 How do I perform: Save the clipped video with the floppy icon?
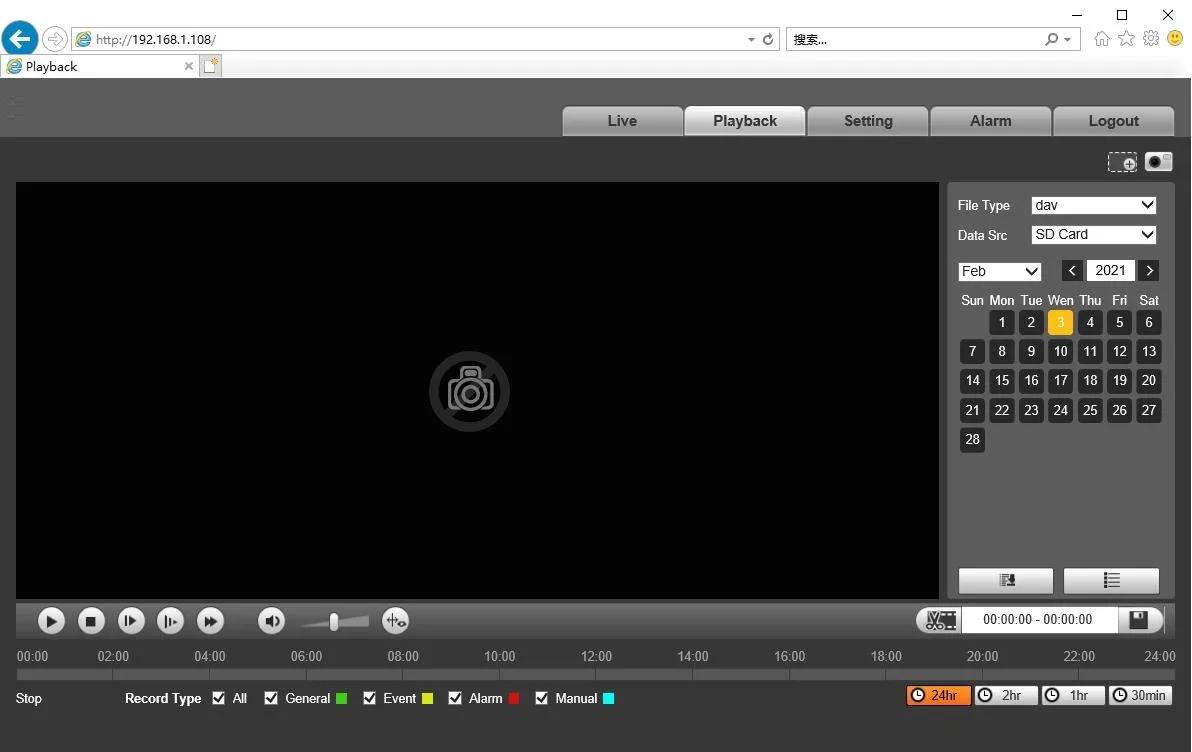(1139, 620)
